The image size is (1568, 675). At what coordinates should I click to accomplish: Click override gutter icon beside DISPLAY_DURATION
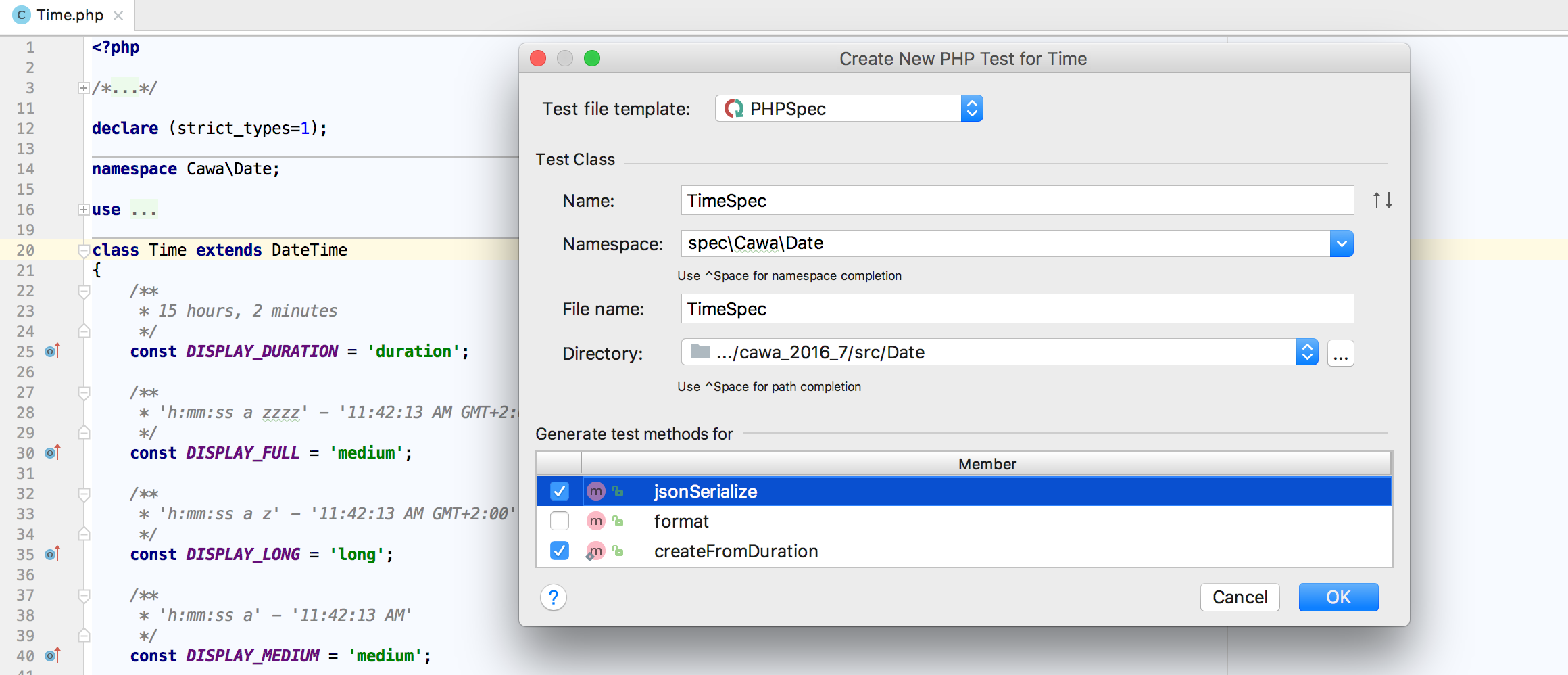tap(52, 351)
